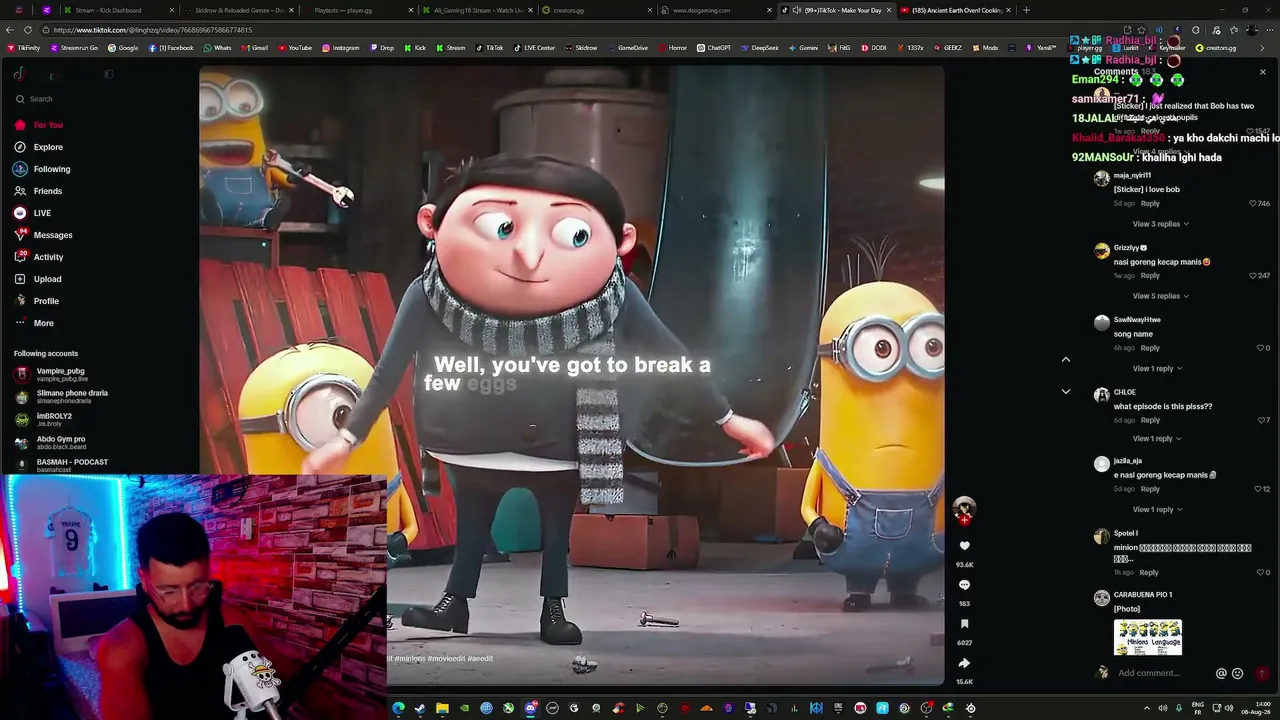
Task: Expand "View 1 reply" under SawNwayHtwe's comment
Action: [1157, 368]
